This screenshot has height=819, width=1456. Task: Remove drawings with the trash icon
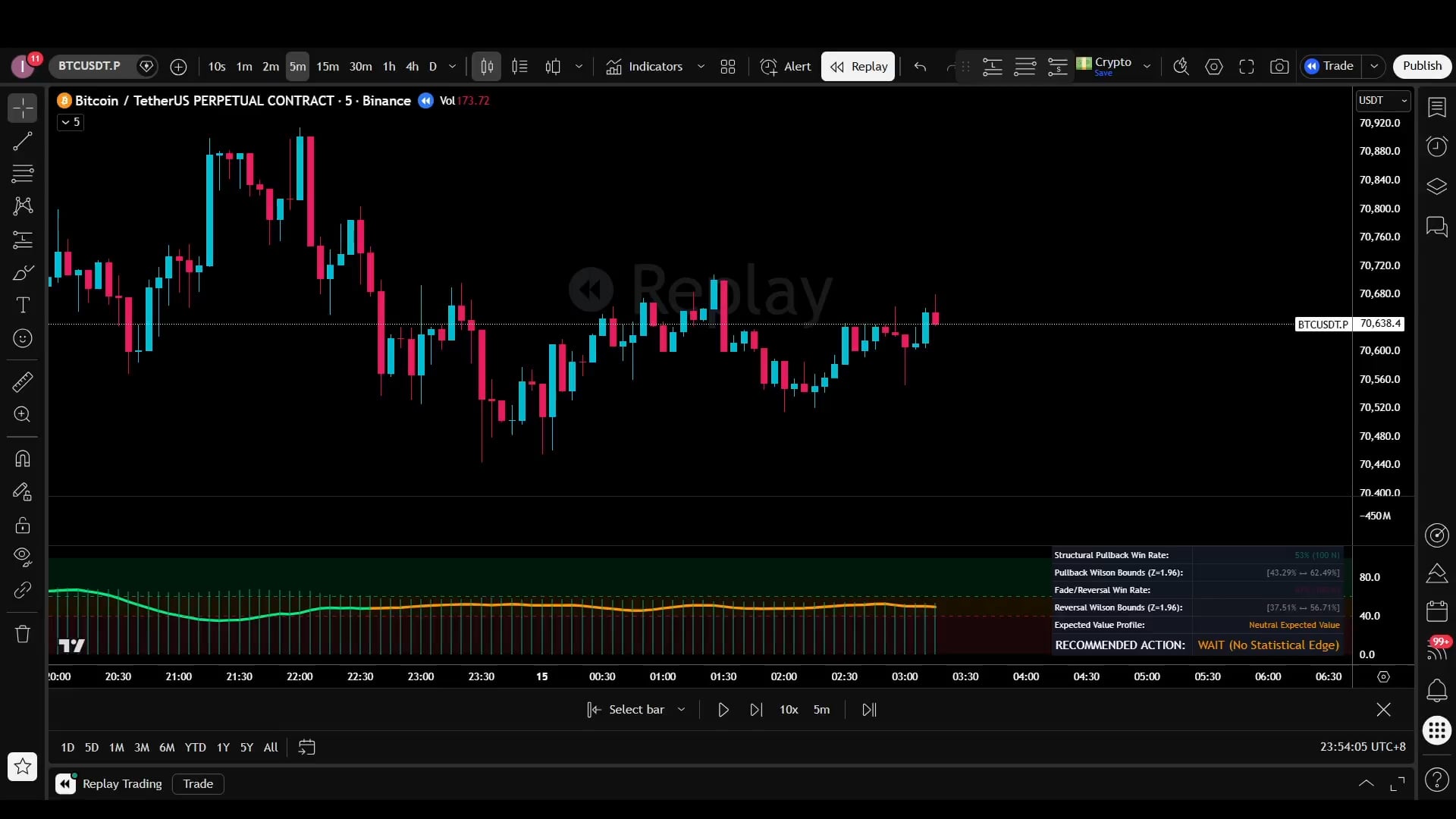coord(23,634)
